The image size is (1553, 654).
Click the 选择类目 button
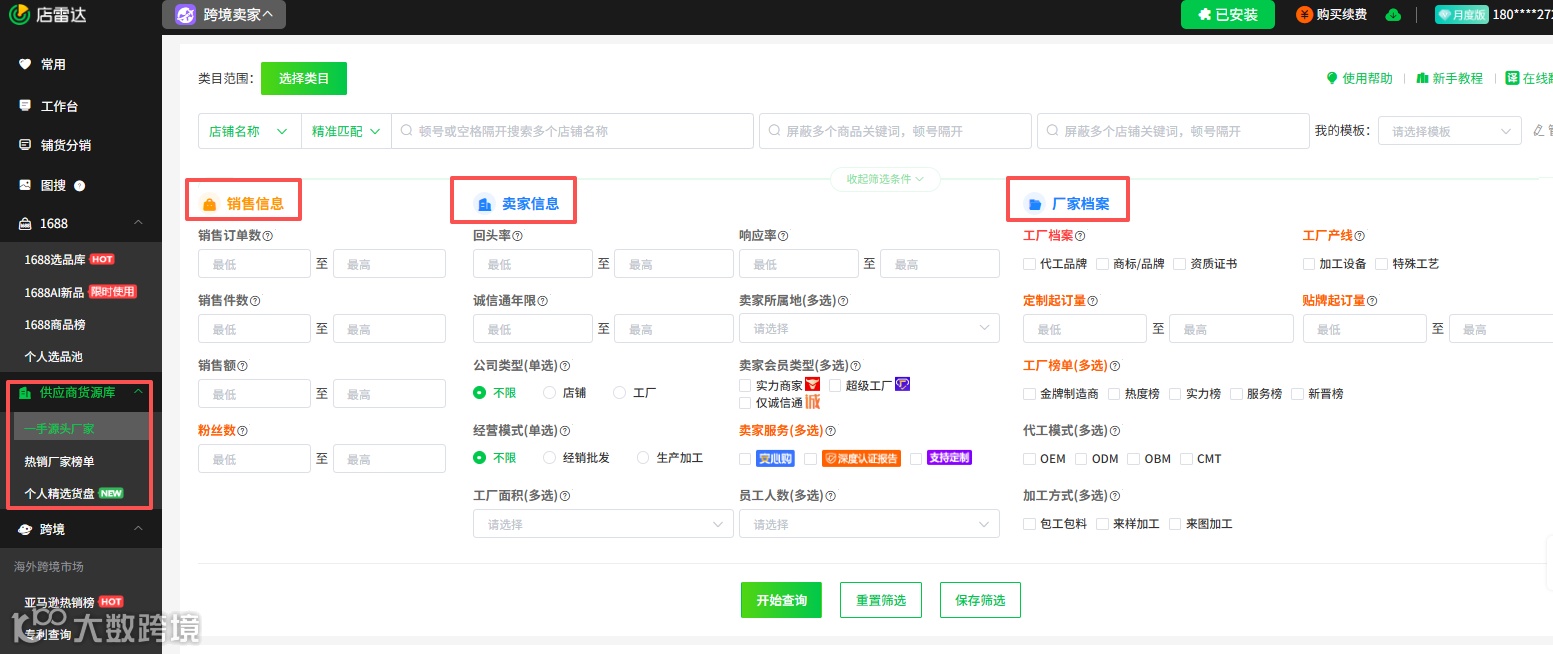point(304,78)
